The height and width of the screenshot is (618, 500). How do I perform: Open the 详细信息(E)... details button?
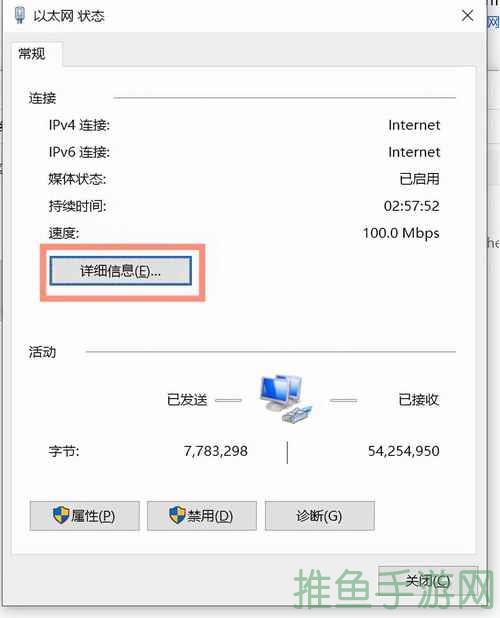[121, 271]
